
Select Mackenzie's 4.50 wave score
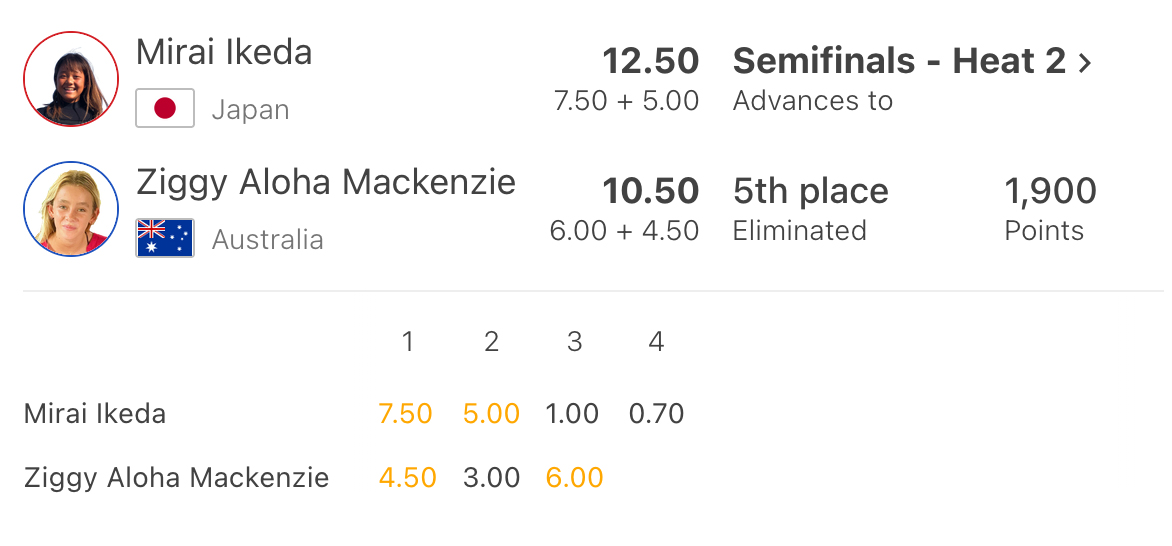click(x=407, y=478)
